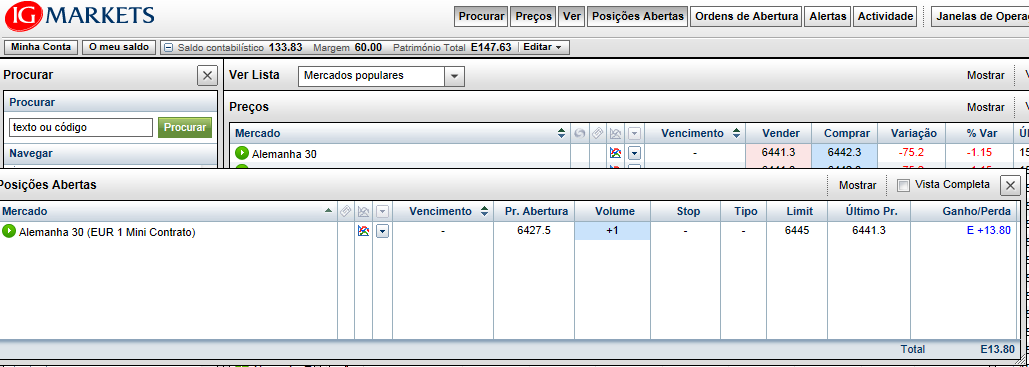Open the Editar dropdown in the balance bar

[x=542, y=47]
